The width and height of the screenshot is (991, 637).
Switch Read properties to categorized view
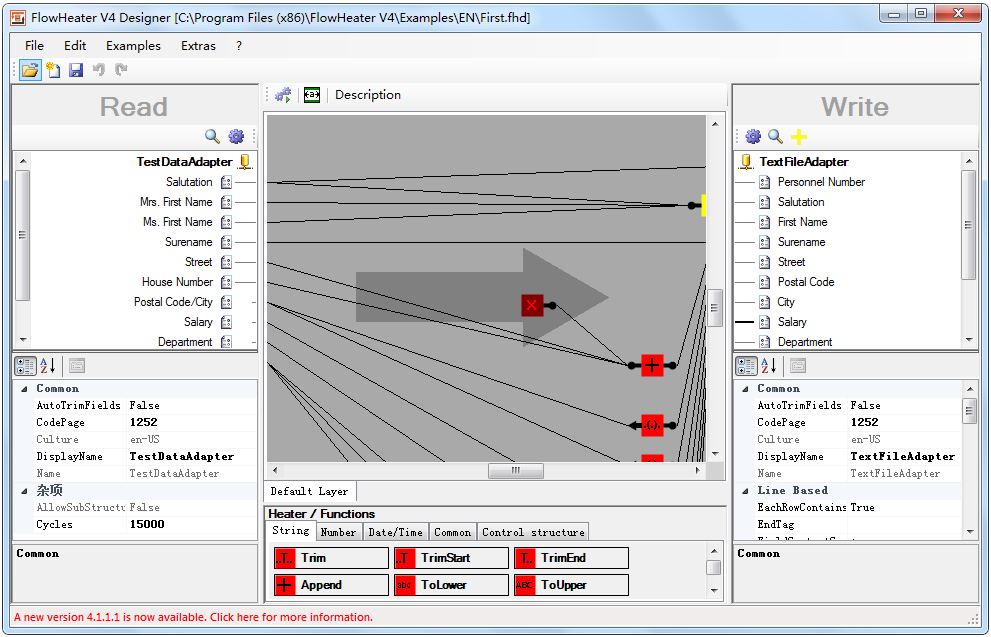click(x=25, y=365)
